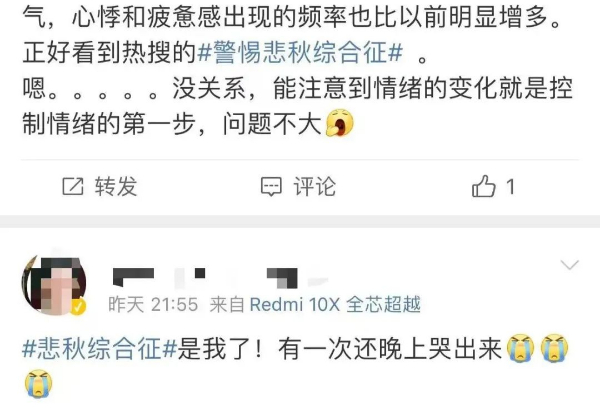The height and width of the screenshot is (412, 600).
Task: Open the #悲秋综合征# hashtag
Action: coord(99,349)
